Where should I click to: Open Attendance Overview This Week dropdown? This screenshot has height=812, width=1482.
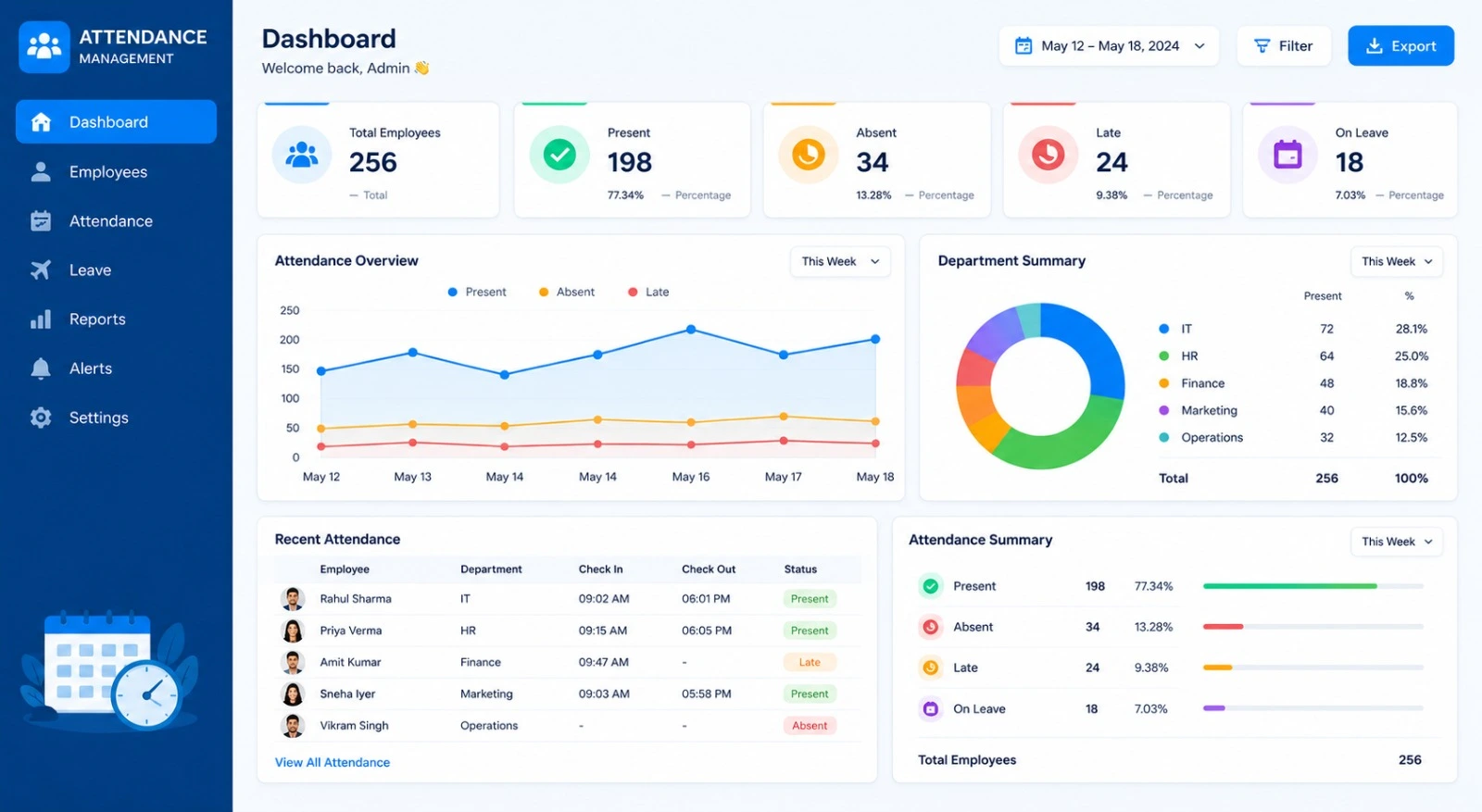coord(840,261)
